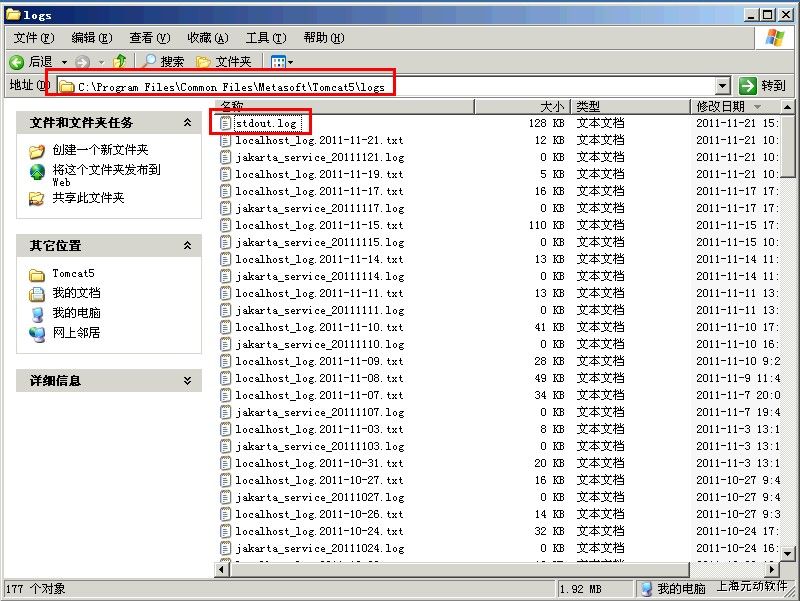Collapse the 其它位置 panel
The image size is (800, 601).
click(187, 246)
